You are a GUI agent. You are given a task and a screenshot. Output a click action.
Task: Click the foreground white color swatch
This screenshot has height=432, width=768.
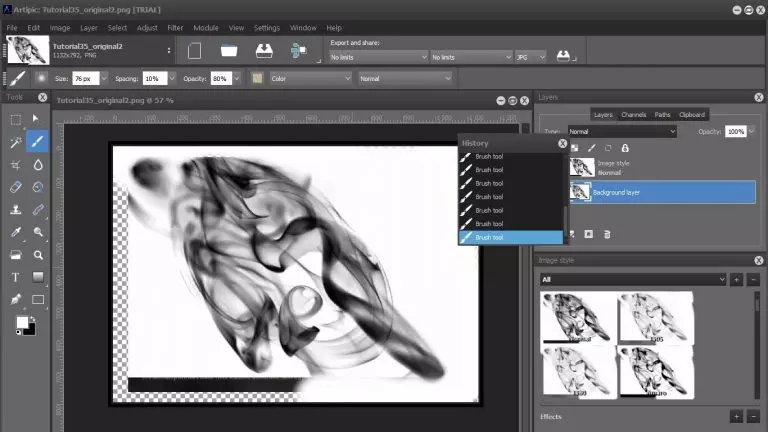point(21,322)
